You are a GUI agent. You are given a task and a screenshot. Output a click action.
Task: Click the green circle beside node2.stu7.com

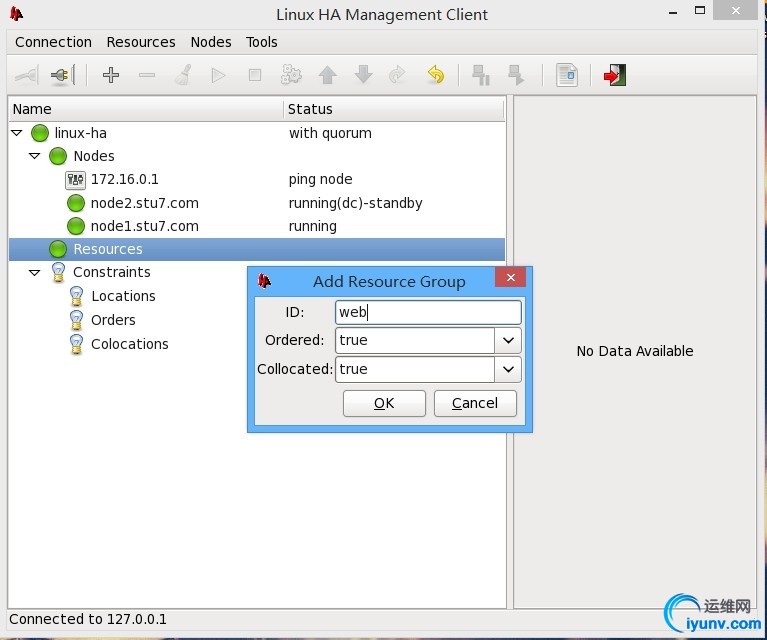(x=76, y=203)
